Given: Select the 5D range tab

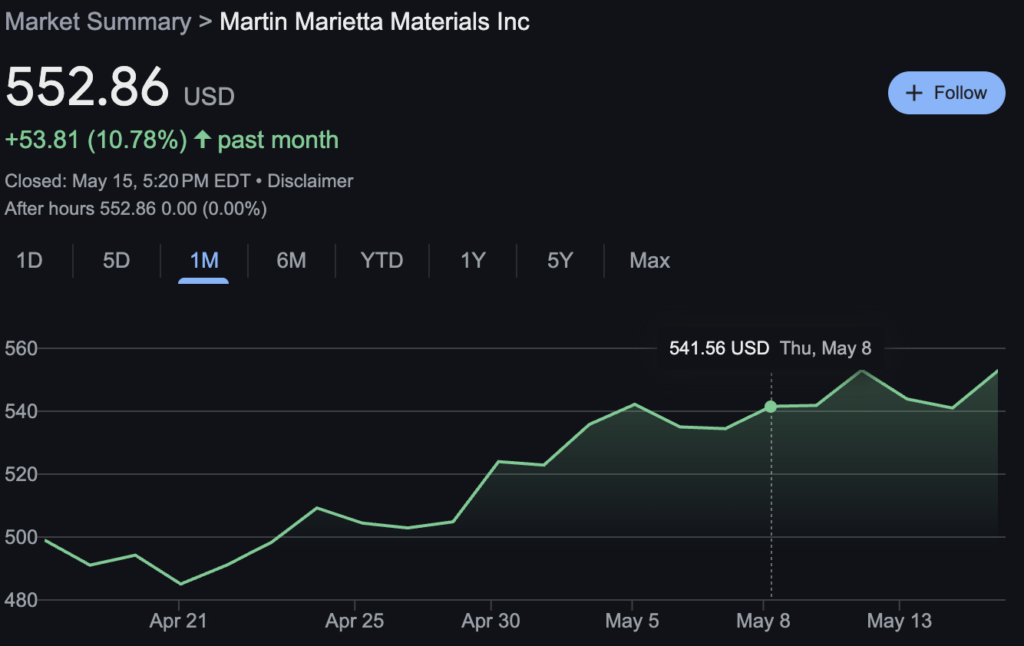Looking at the screenshot, I should 116,261.
